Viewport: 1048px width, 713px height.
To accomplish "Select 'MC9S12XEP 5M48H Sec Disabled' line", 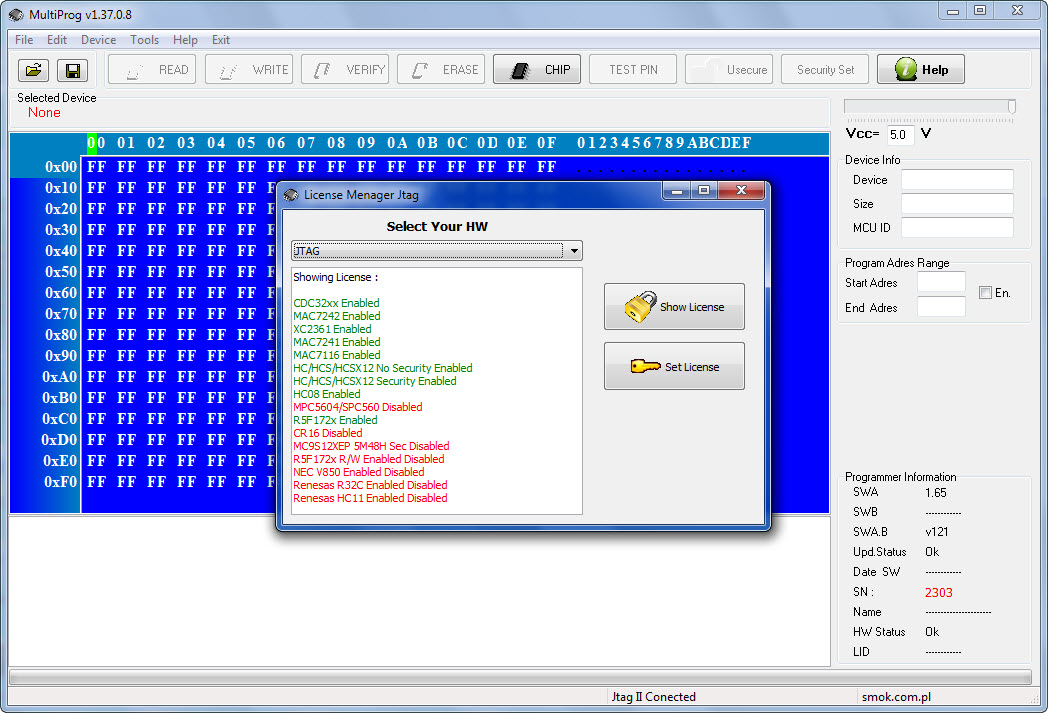I will [372, 446].
